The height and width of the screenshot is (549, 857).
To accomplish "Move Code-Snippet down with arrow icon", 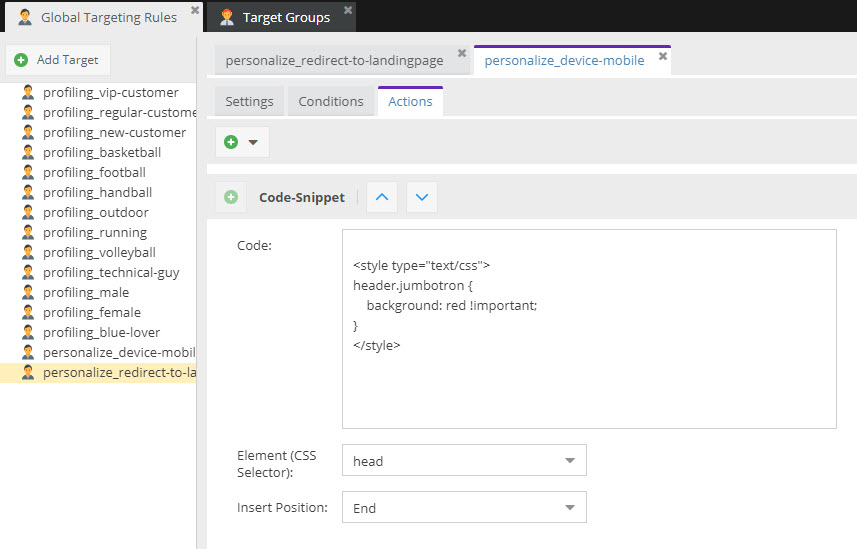I will (421, 197).
